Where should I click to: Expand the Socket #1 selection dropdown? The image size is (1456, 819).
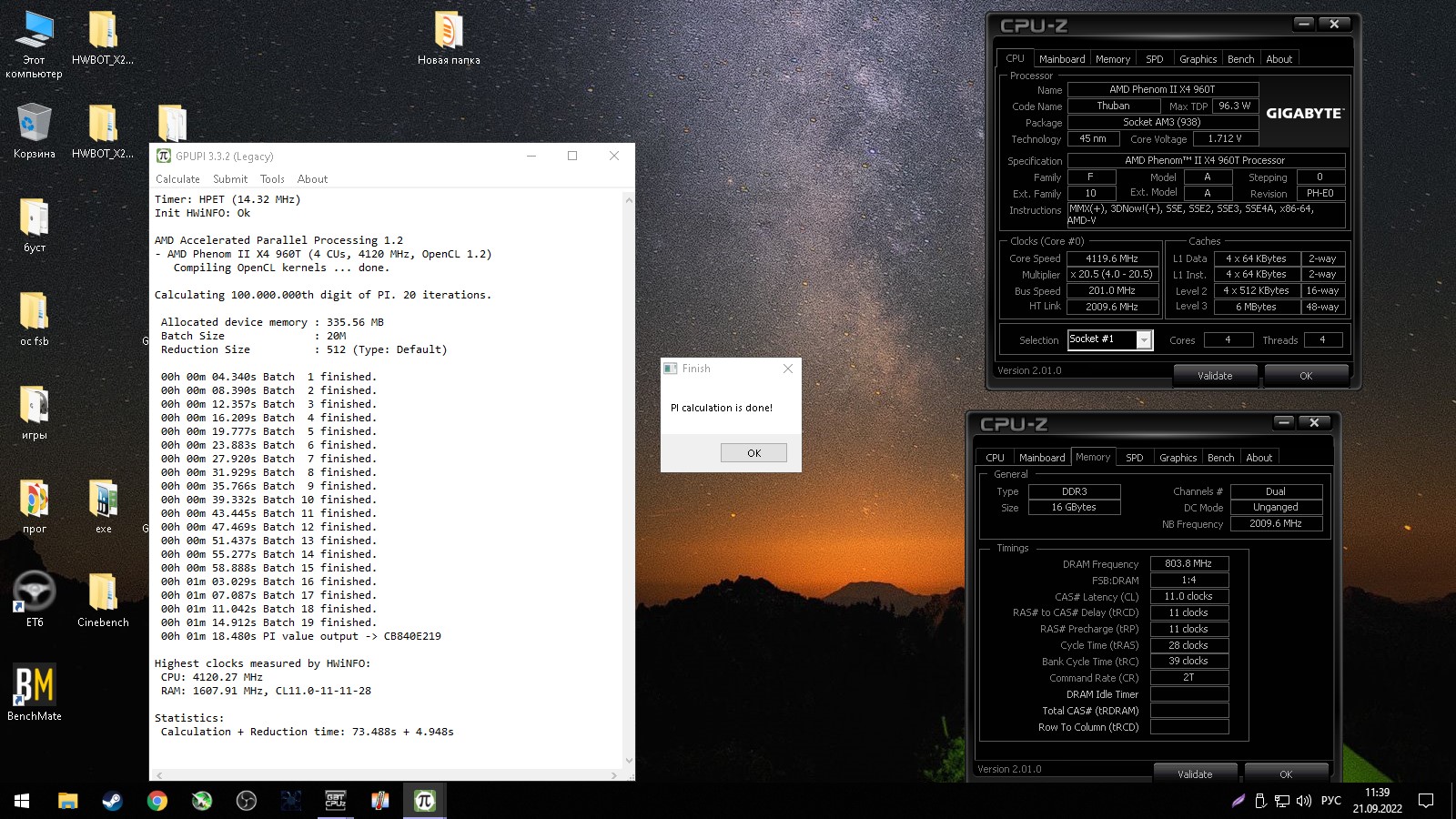[1145, 340]
